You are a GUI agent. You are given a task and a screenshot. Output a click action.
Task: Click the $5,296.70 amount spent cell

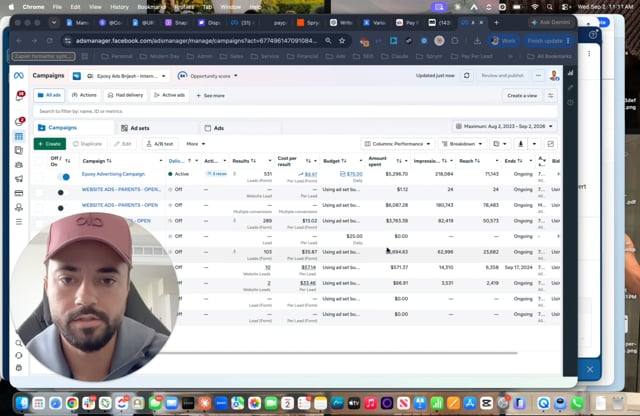click(396, 174)
